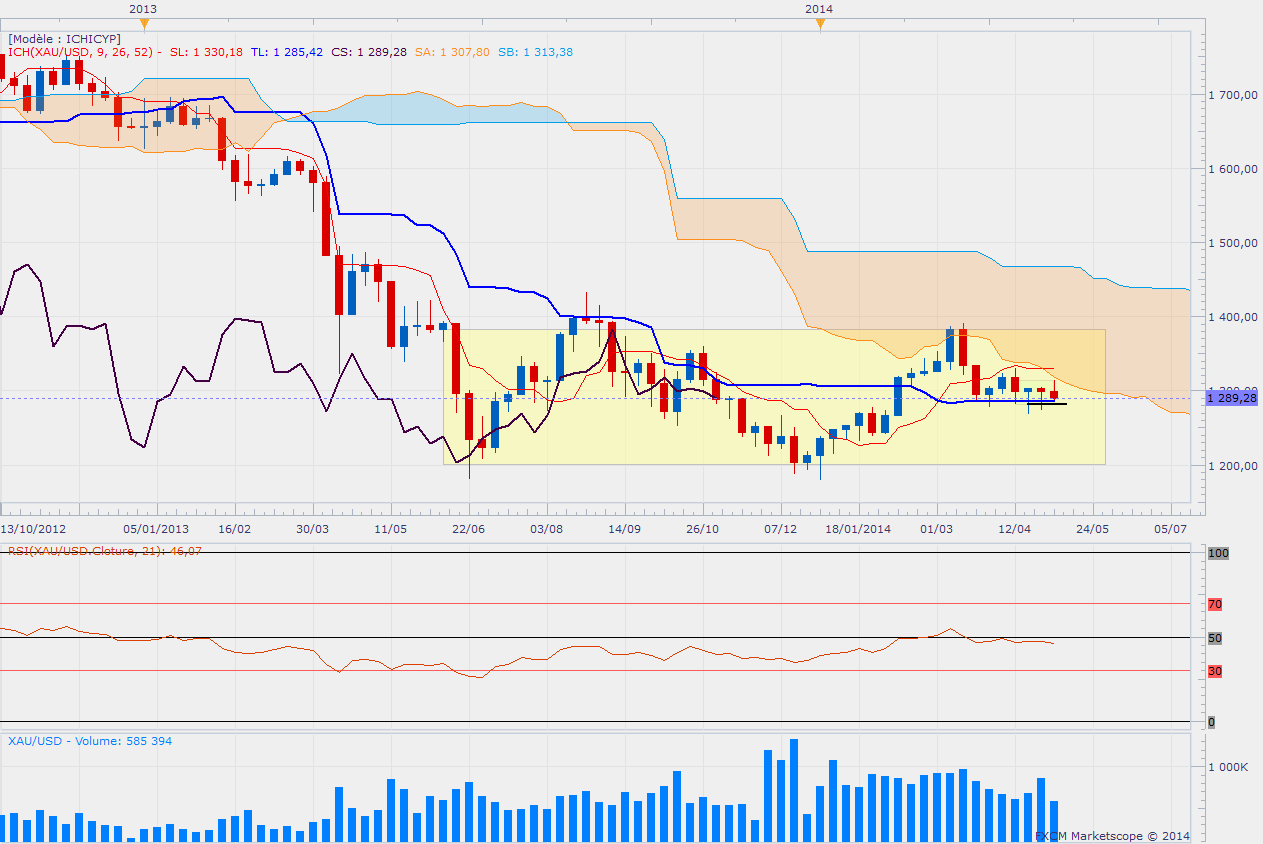Click the orange 2013 year marker triangle
Viewport: 1263px width, 844px height.
pos(144,23)
